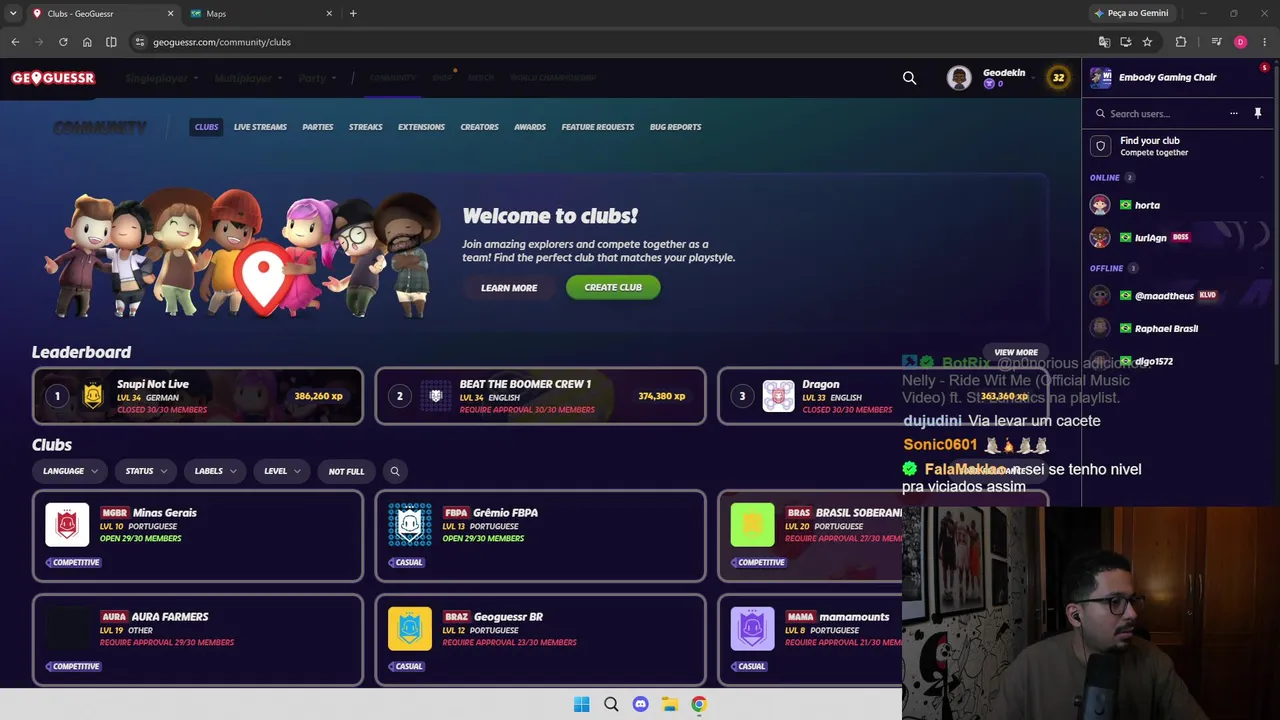Click the Create Club button

(x=613, y=287)
